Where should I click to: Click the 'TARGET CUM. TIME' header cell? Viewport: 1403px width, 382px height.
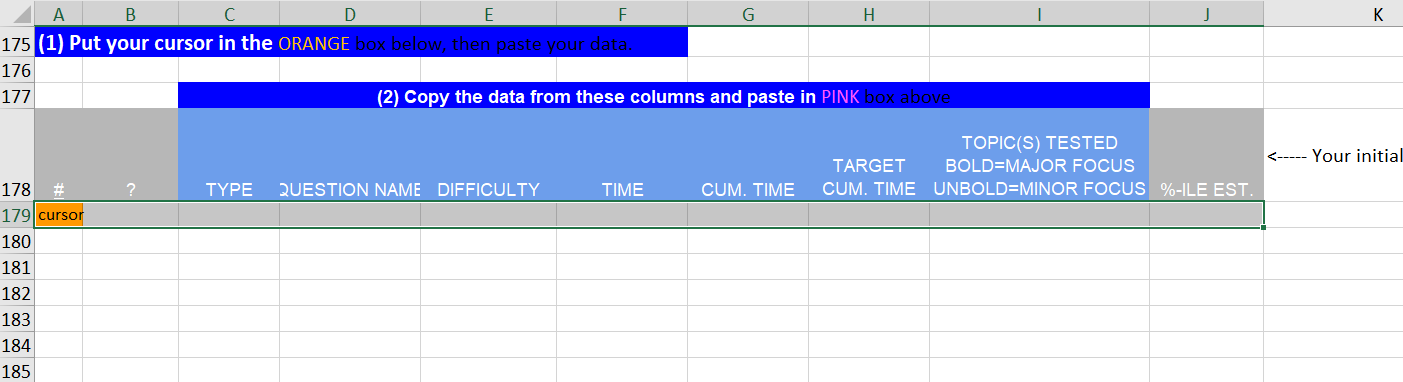tap(869, 154)
